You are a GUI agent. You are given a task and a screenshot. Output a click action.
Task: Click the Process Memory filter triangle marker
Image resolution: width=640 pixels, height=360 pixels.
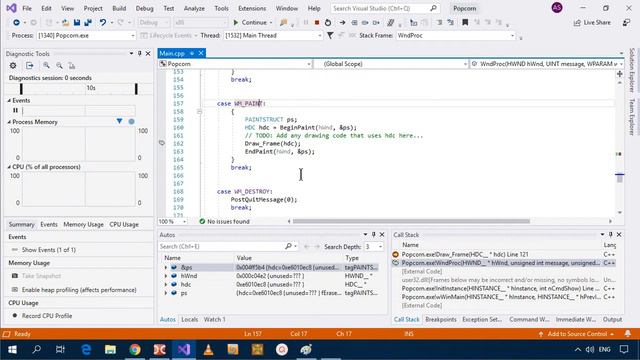coord(119,121)
